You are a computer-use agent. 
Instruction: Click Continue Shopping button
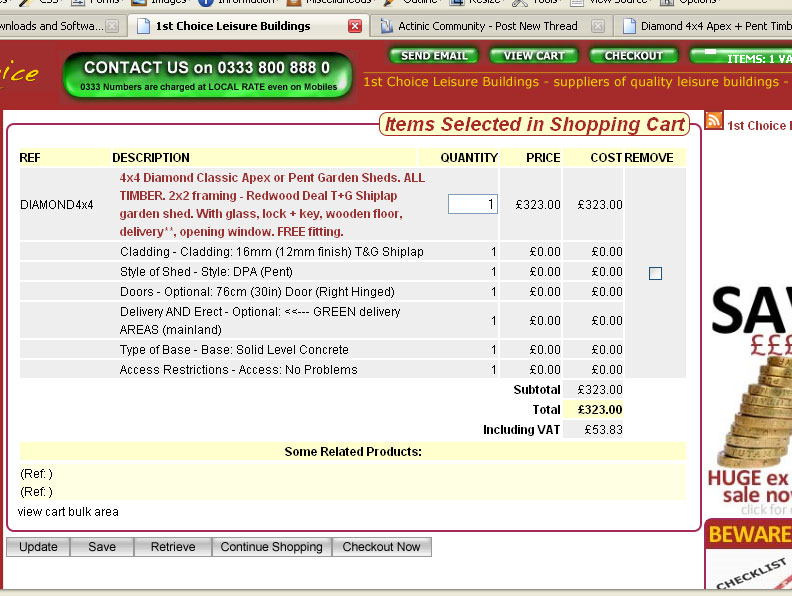[x=271, y=547]
